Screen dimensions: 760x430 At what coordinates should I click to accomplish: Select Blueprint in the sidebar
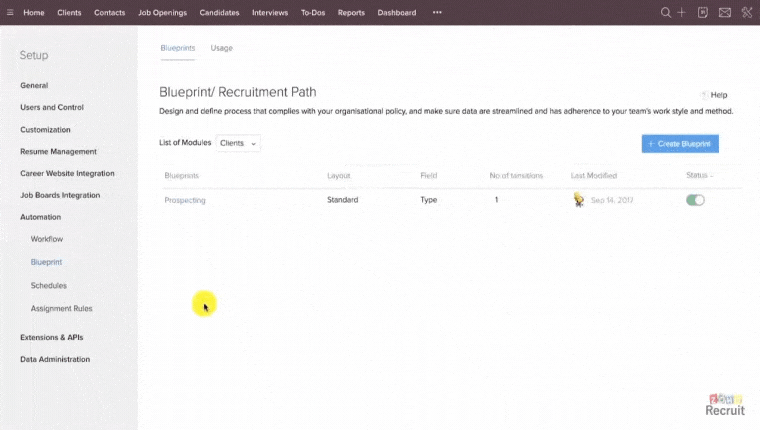(x=47, y=262)
